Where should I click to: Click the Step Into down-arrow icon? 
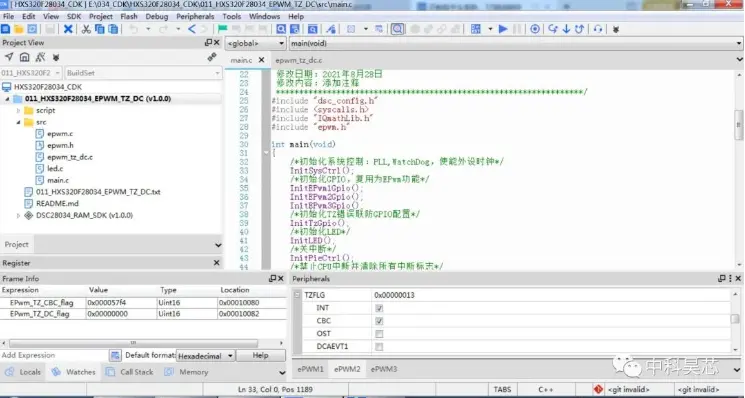566,29
